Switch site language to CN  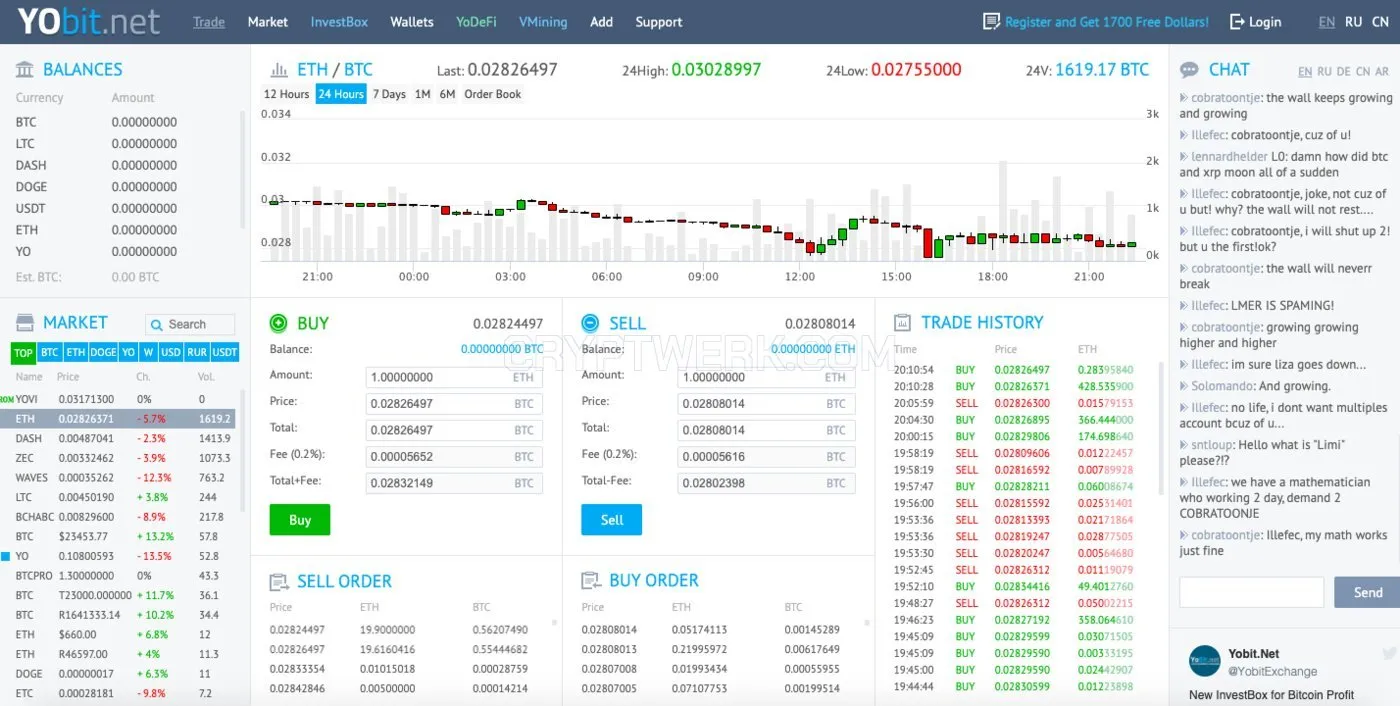1380,21
